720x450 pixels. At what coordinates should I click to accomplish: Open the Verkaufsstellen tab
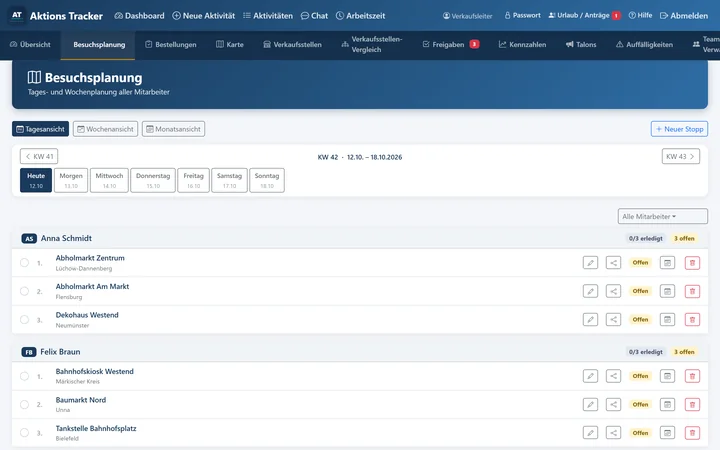292,45
